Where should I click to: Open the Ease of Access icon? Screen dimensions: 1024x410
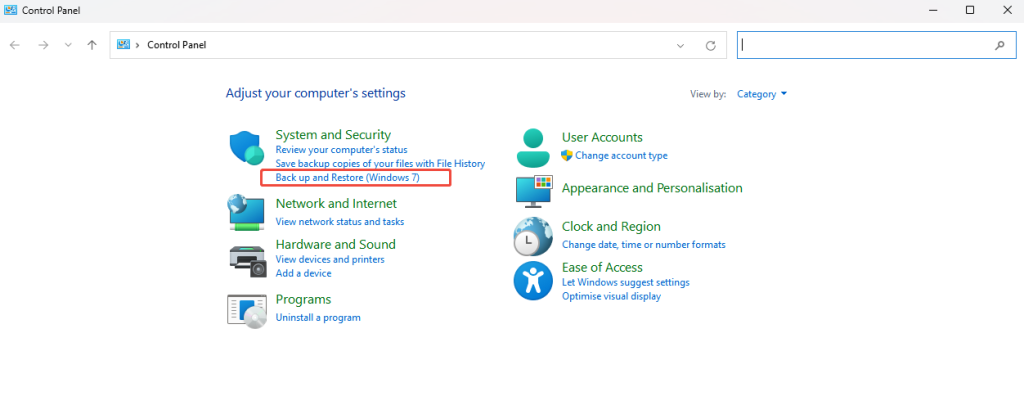(533, 281)
